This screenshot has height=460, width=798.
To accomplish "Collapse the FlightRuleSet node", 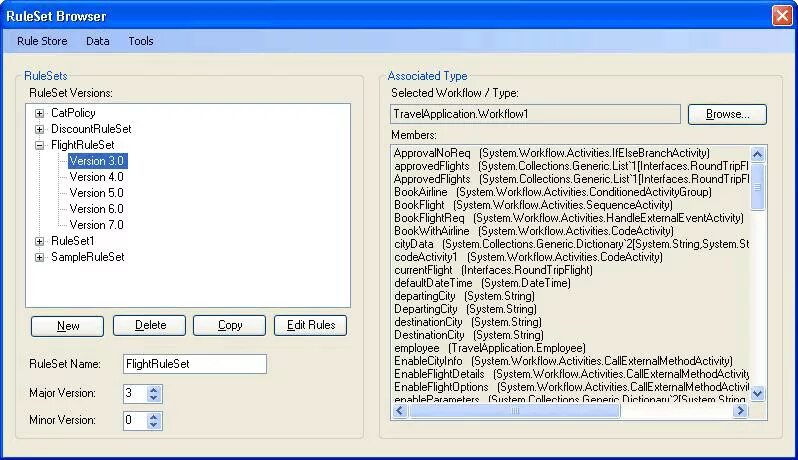I will [39, 145].
